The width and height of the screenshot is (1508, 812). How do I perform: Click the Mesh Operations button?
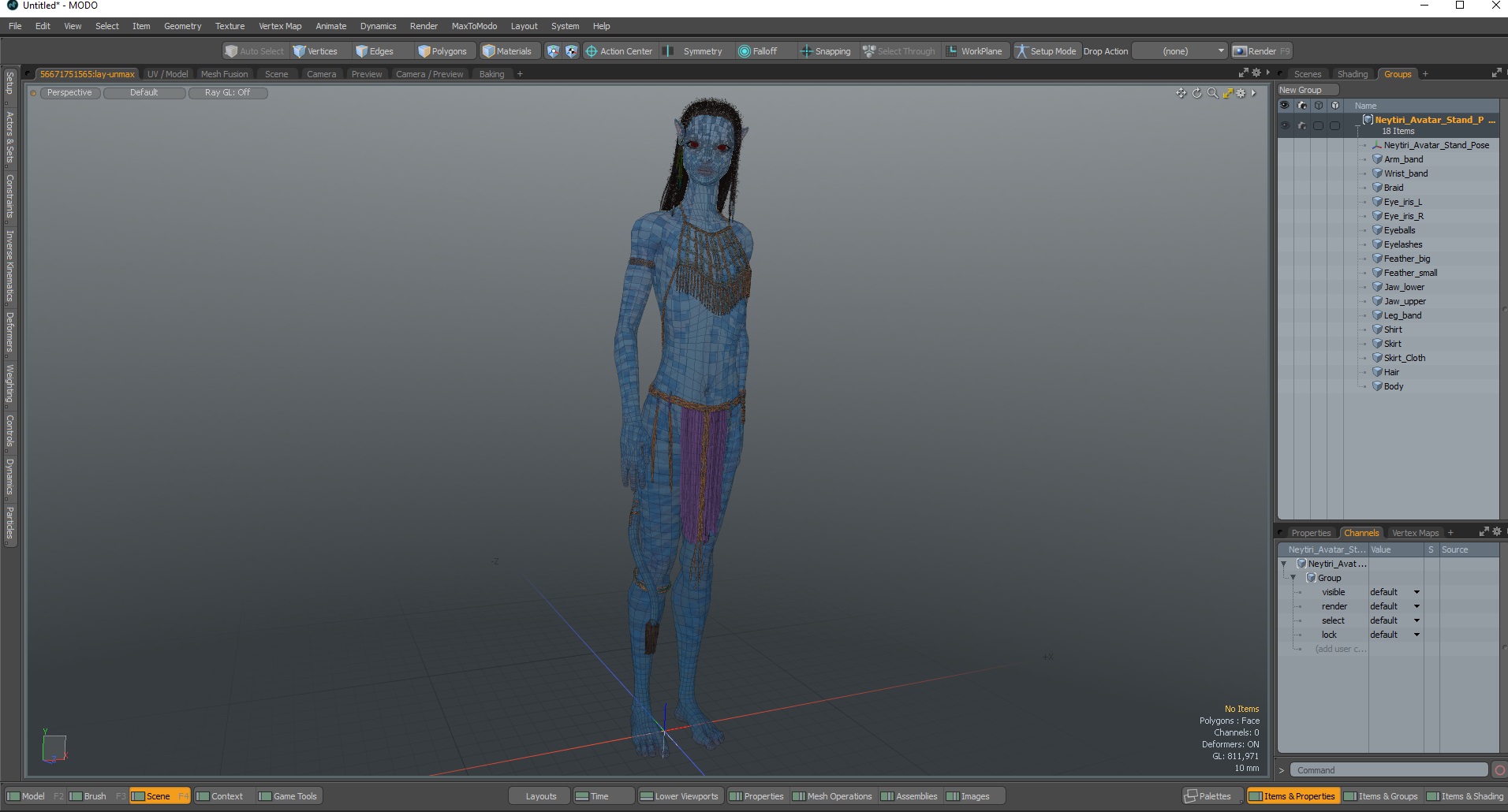(832, 796)
